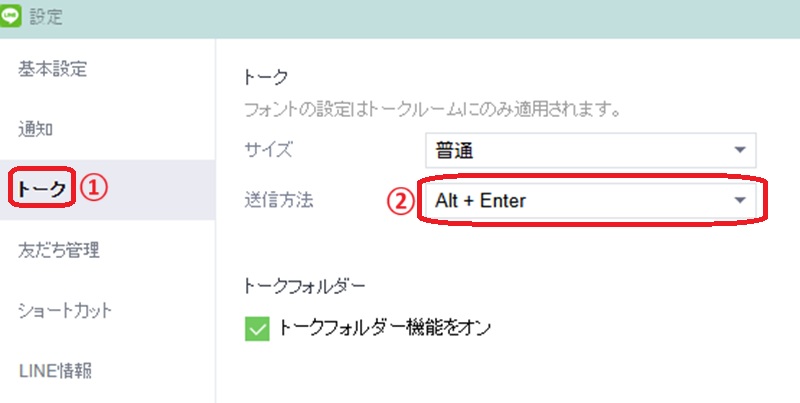Toggle the トークフォルダー機能をオン checkbox
The image size is (800, 403).
tap(257, 328)
